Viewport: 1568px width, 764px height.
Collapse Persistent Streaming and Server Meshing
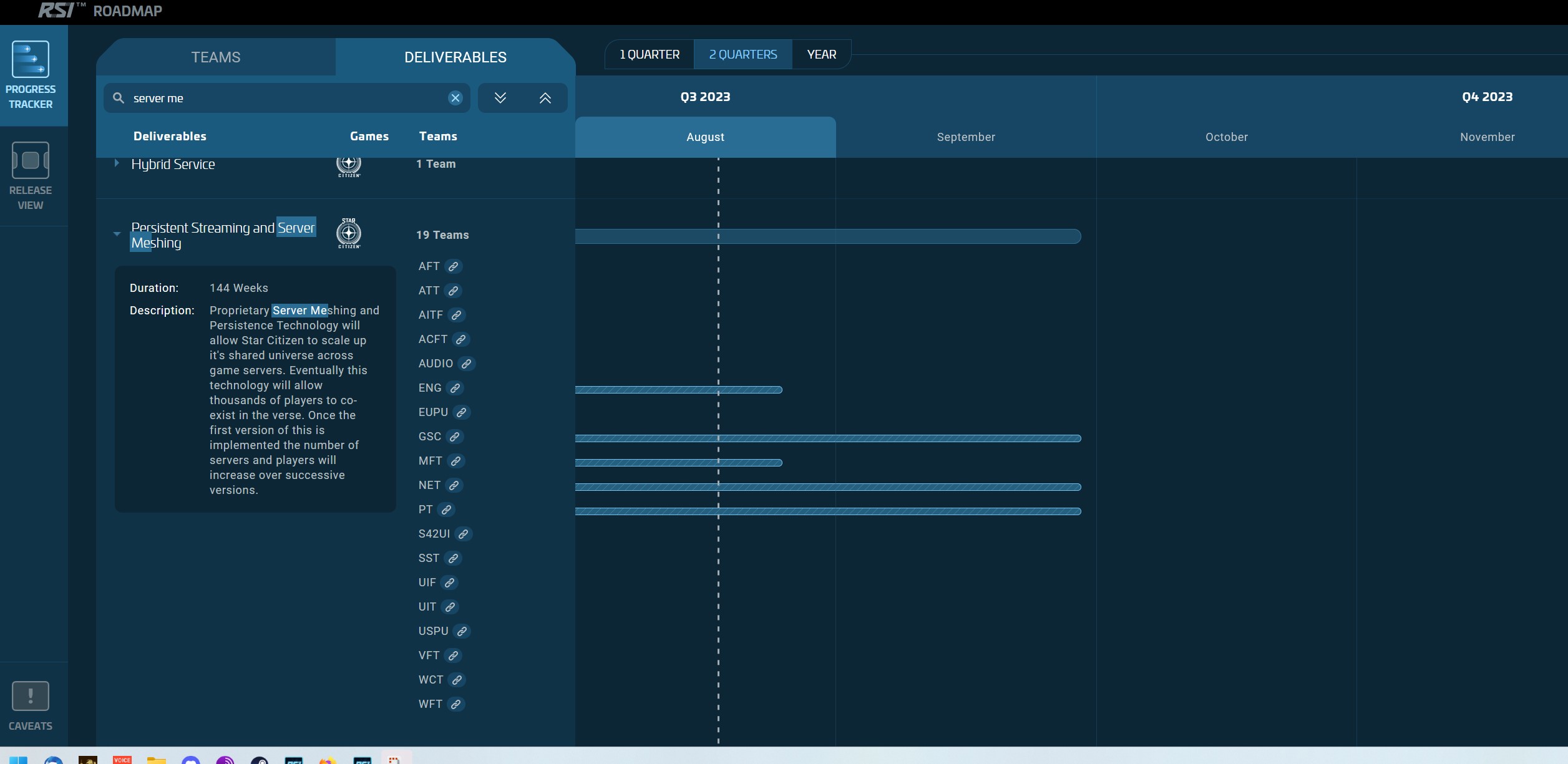(x=117, y=235)
